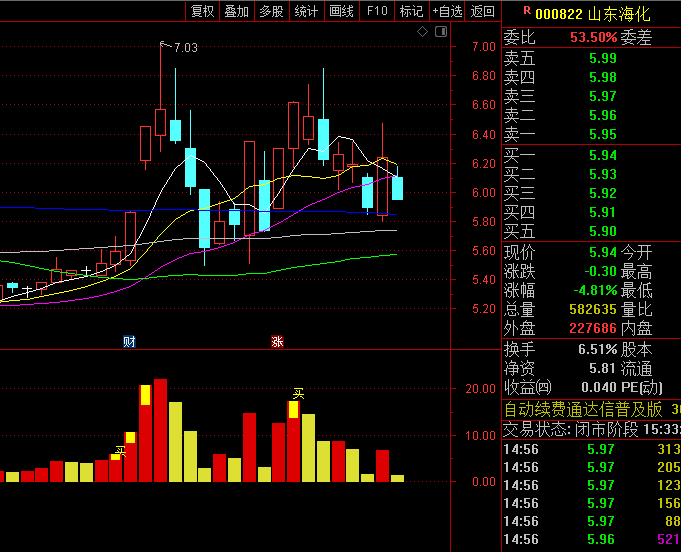Click 涨幅 value -4.81%
681x552 pixels.
coord(595,290)
